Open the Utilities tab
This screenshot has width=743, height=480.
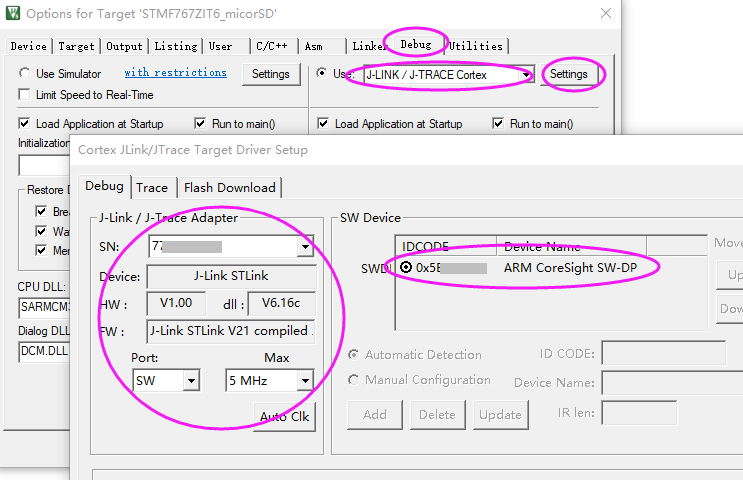476,46
